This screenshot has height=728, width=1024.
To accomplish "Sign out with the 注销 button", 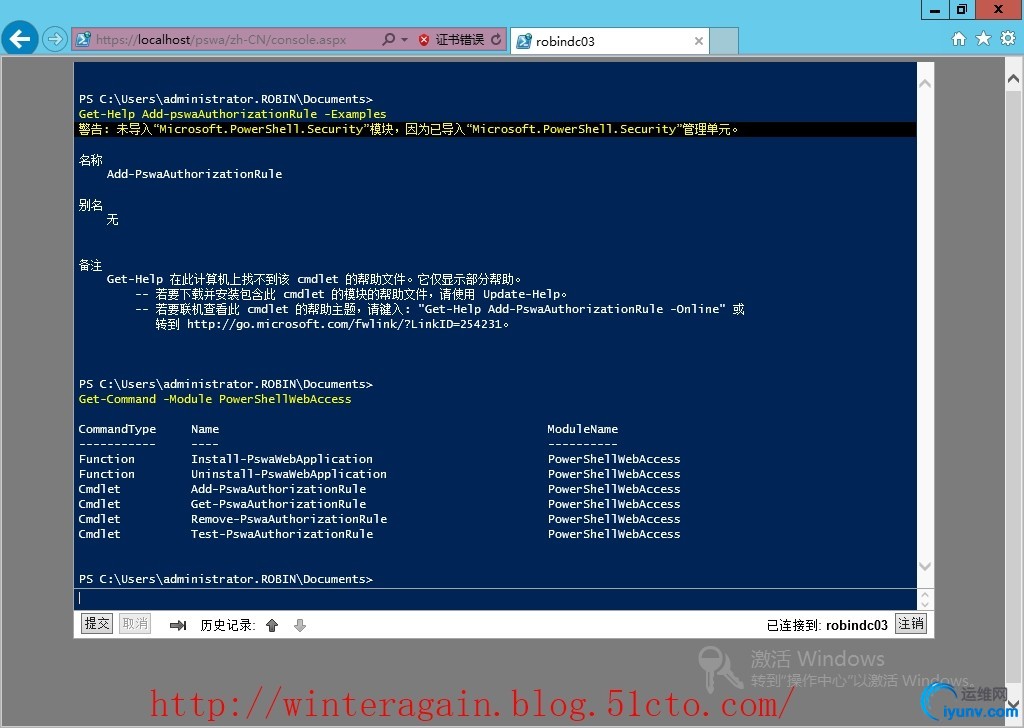I will point(911,624).
